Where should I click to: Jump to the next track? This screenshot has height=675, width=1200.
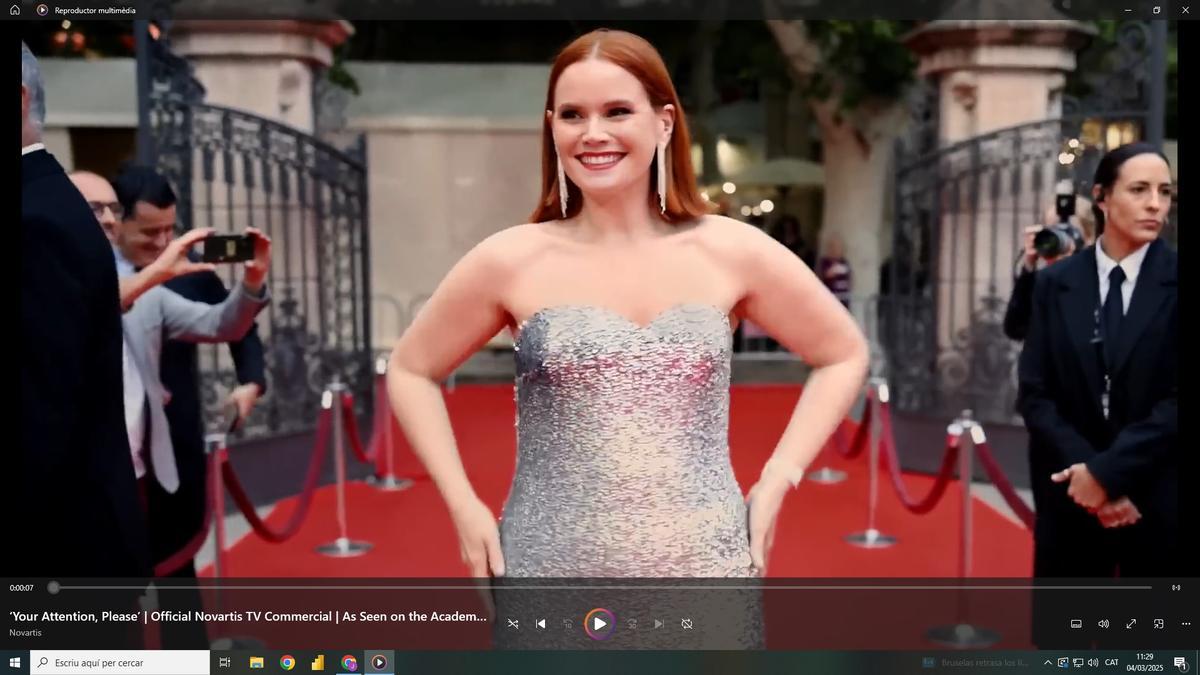pyautogui.click(x=658, y=623)
